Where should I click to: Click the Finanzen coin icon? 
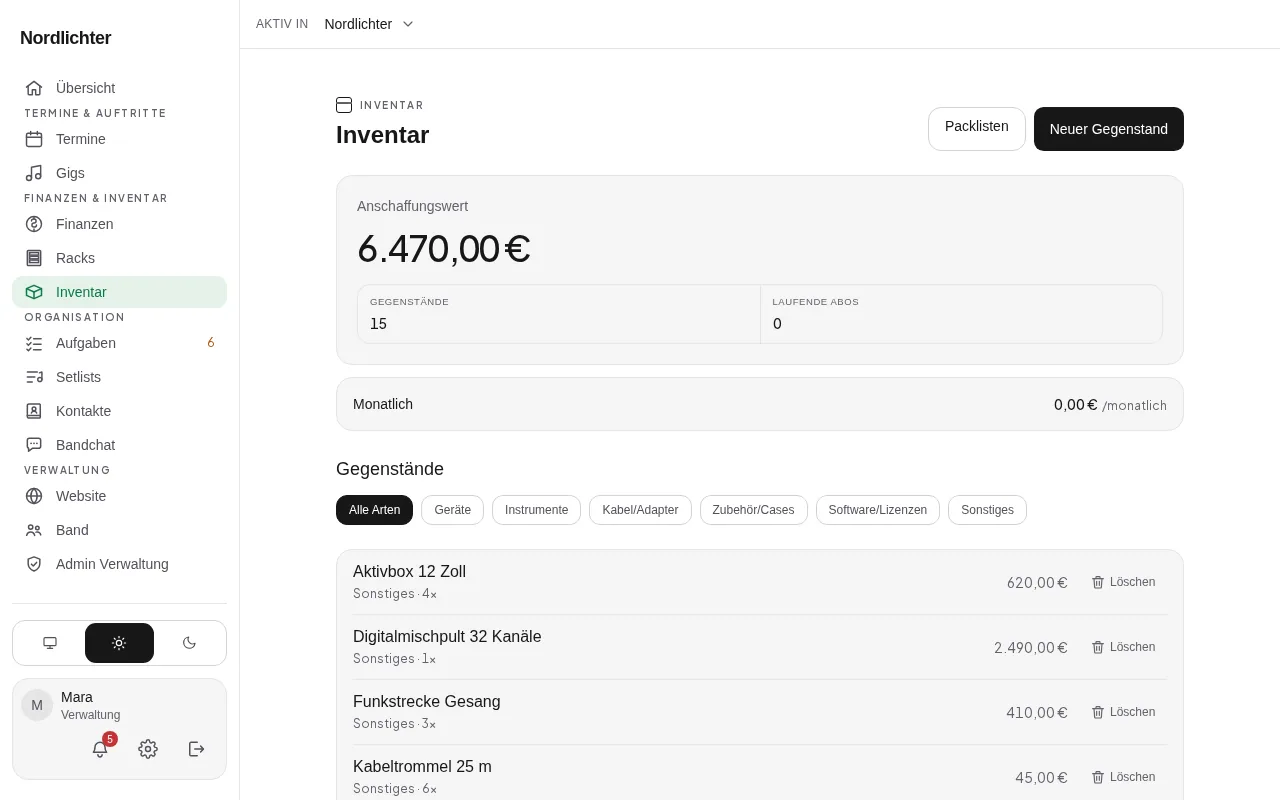(34, 224)
